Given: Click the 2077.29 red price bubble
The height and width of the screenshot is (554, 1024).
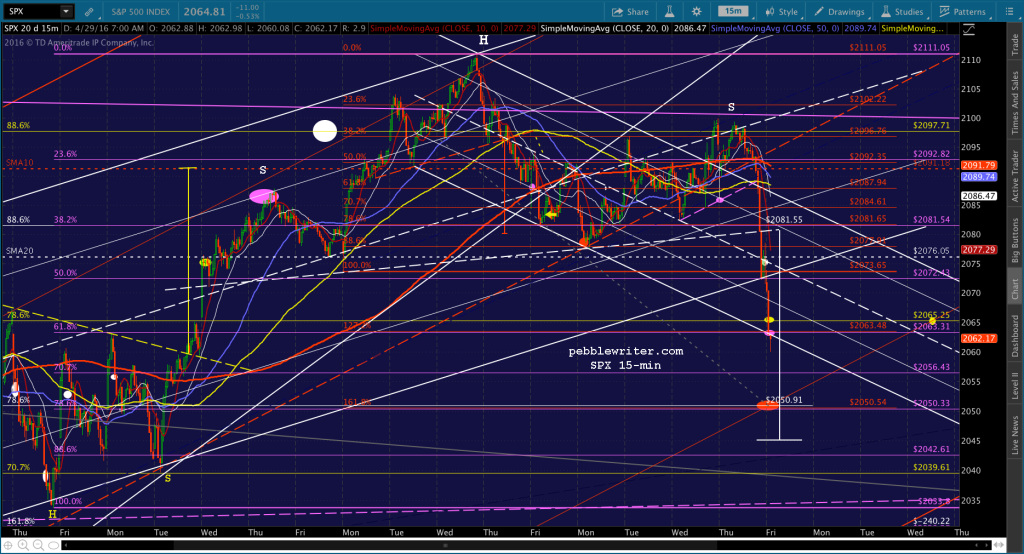Looking at the screenshot, I should click(x=978, y=250).
